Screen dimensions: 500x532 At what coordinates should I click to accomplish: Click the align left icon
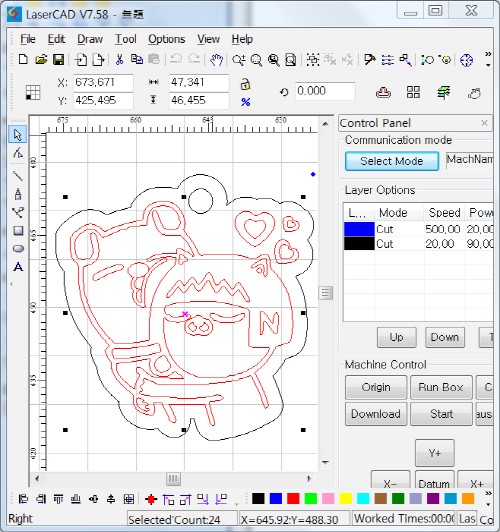point(23,499)
